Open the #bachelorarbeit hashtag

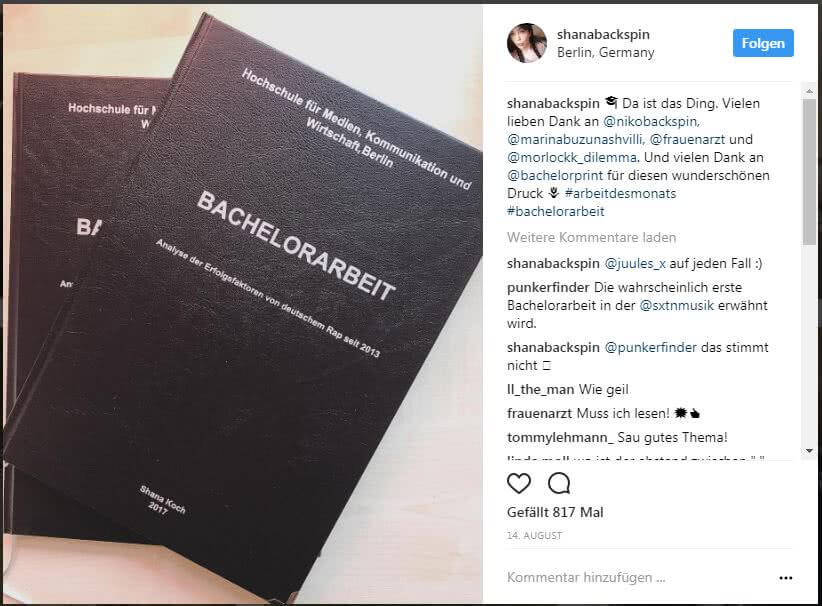click(556, 211)
